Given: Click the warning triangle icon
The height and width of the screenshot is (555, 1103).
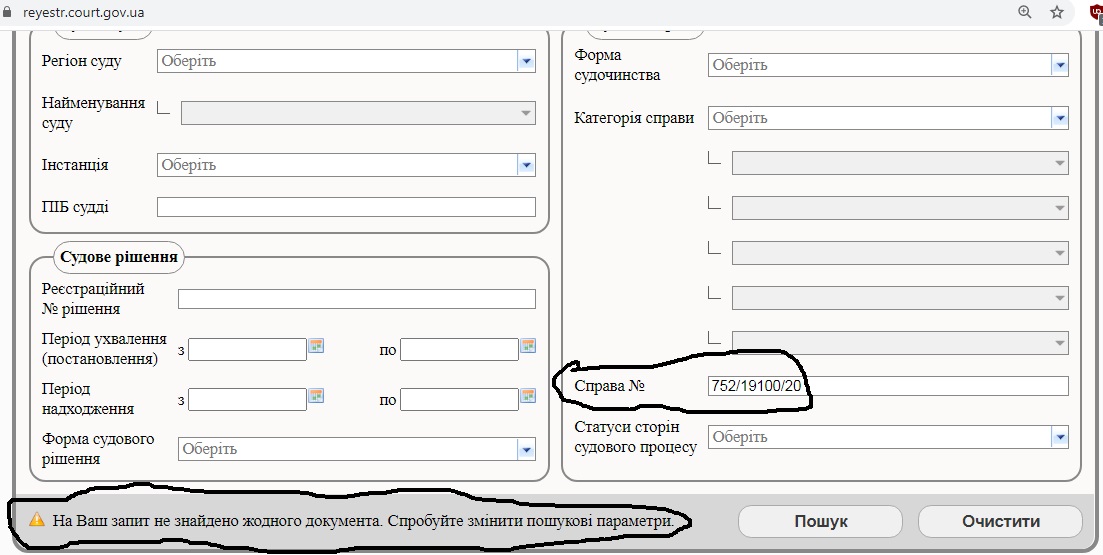Looking at the screenshot, I should click(37, 521).
